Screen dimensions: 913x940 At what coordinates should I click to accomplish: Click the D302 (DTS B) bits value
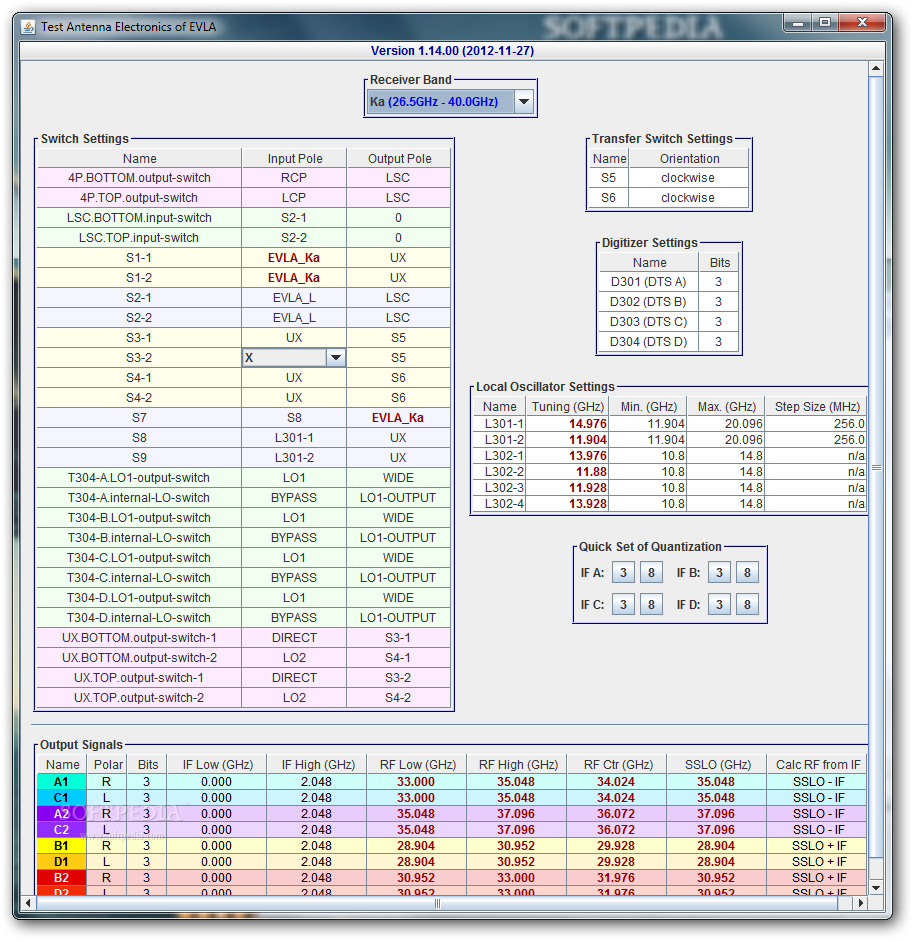click(718, 302)
